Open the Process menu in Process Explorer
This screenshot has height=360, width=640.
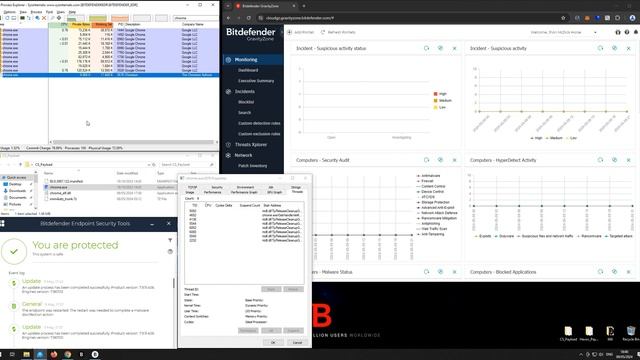pos(36,12)
